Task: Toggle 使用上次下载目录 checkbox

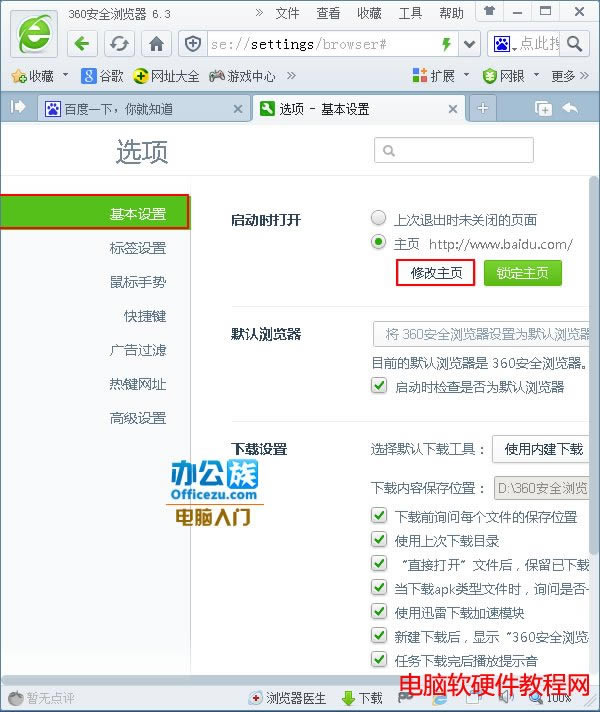Action: 379,539
